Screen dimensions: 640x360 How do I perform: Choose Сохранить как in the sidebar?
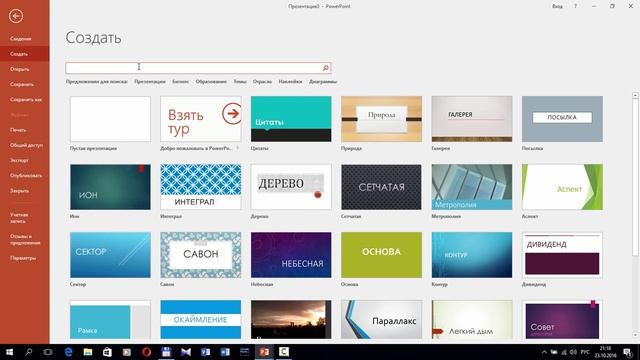[26, 100]
